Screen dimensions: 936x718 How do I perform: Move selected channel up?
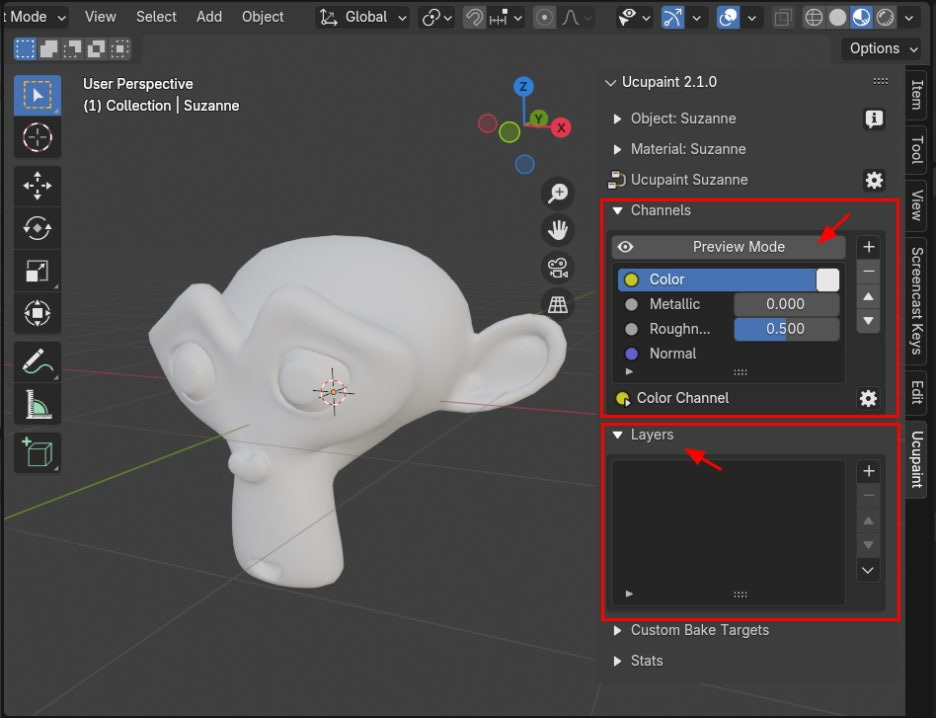[x=869, y=297]
